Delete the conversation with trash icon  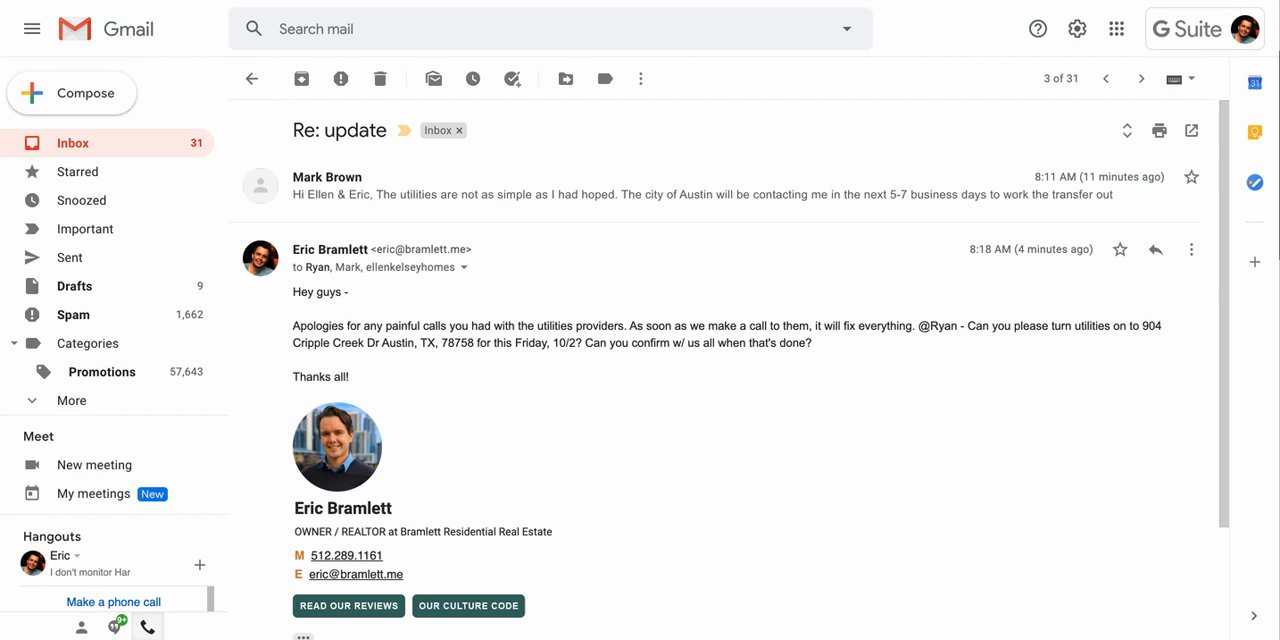(380, 79)
